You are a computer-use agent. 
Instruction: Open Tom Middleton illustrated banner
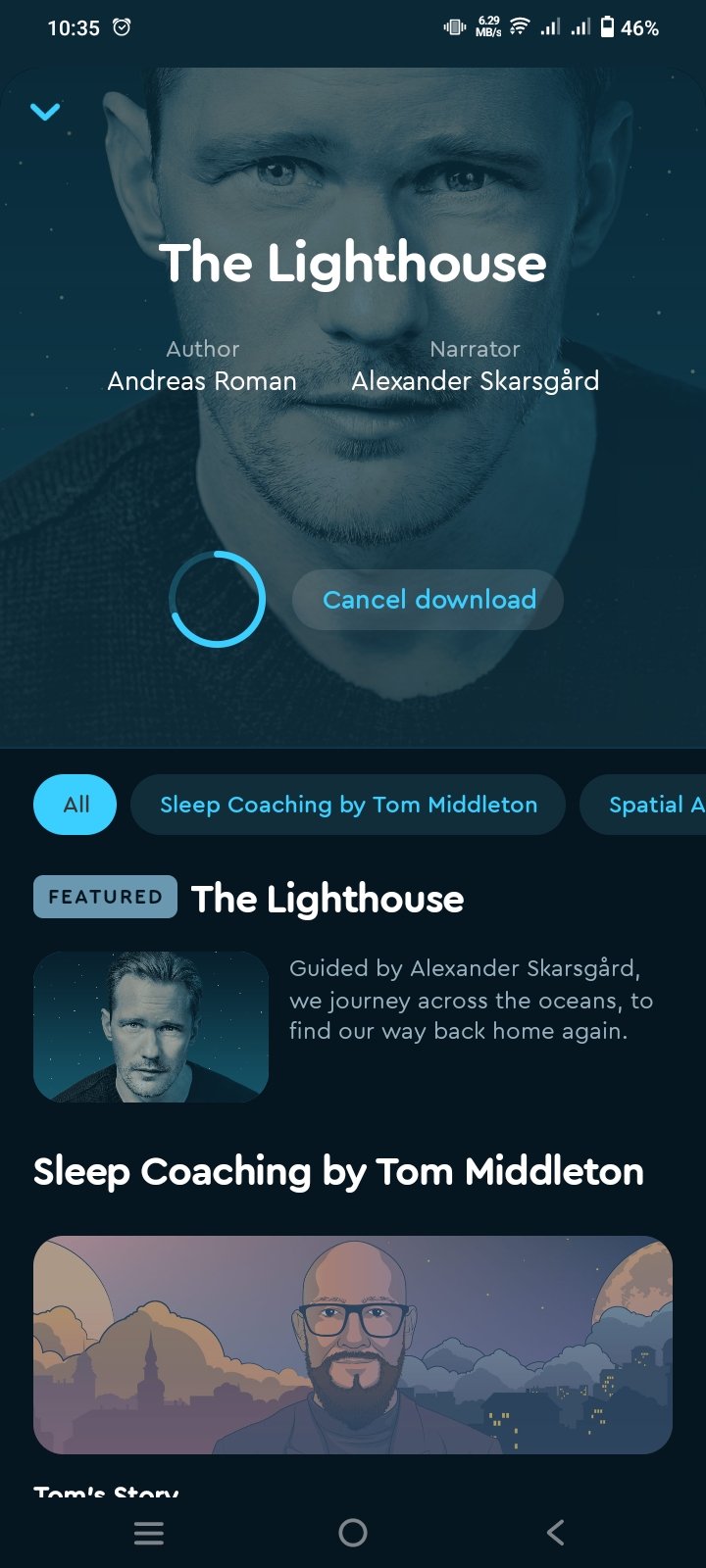pyautogui.click(x=353, y=1345)
